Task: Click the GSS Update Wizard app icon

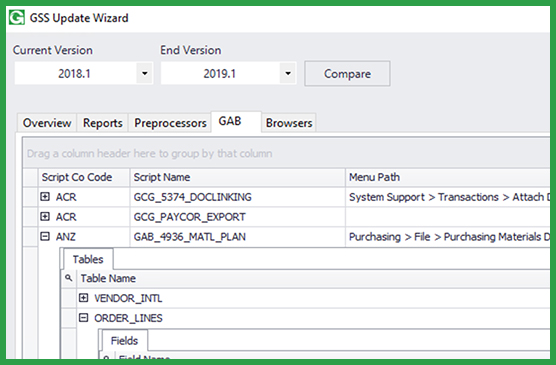Action: pos(17,18)
